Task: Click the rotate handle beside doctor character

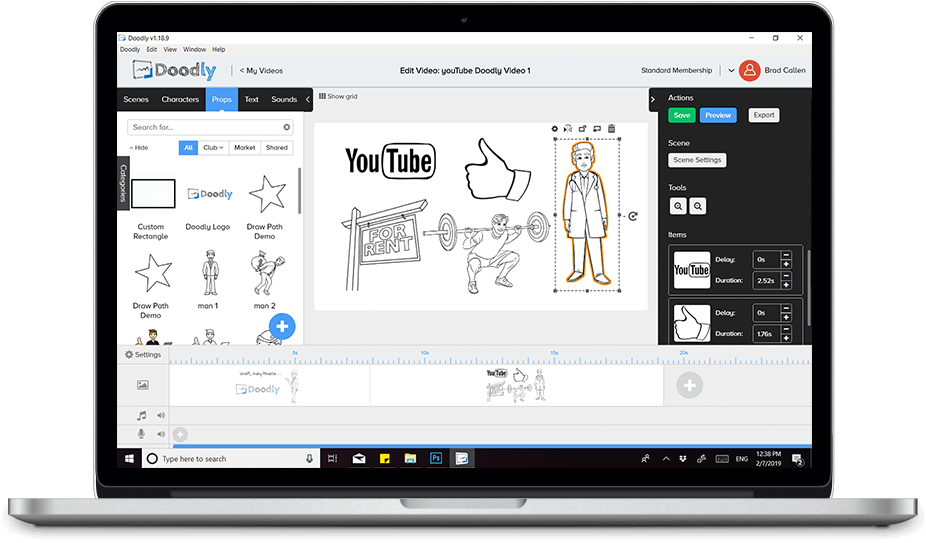Action: pyautogui.click(x=632, y=216)
